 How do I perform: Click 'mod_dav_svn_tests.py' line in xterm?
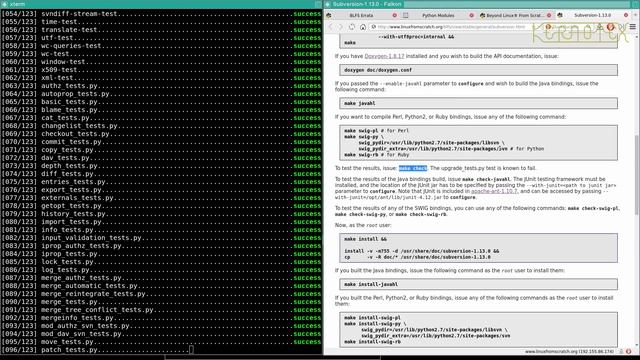(x=161, y=334)
